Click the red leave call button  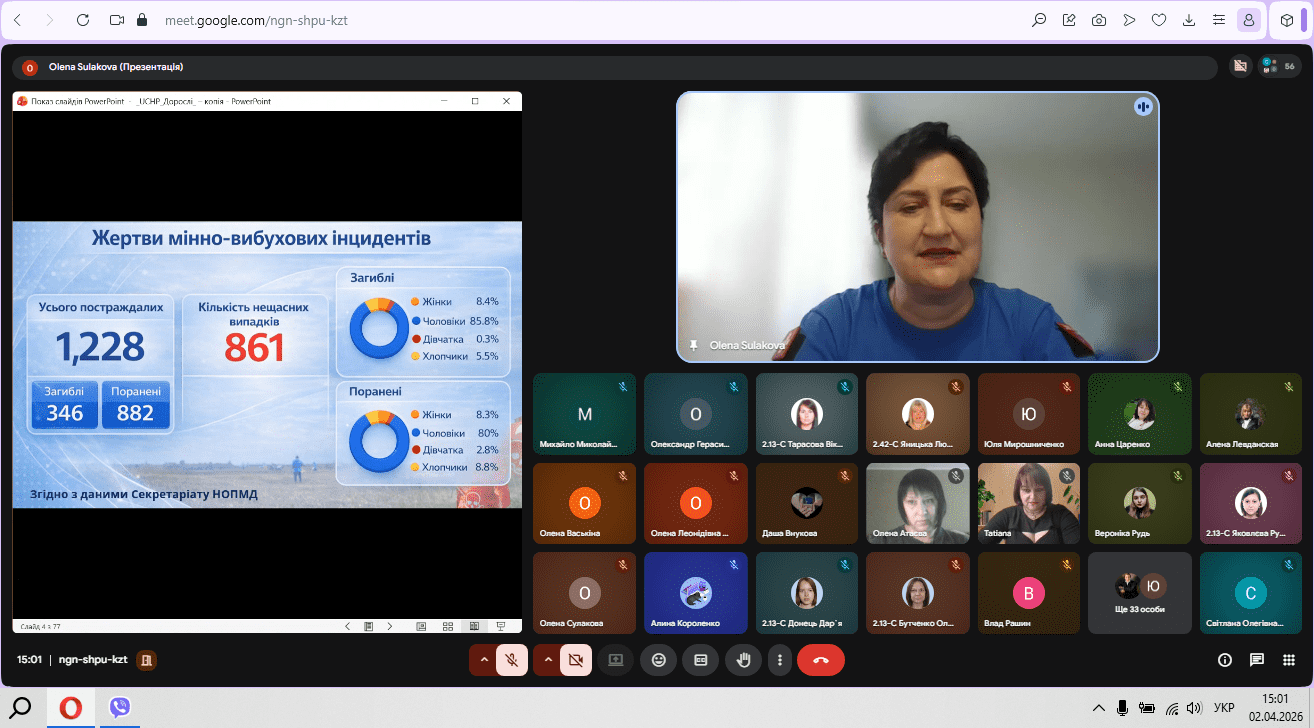coord(820,660)
